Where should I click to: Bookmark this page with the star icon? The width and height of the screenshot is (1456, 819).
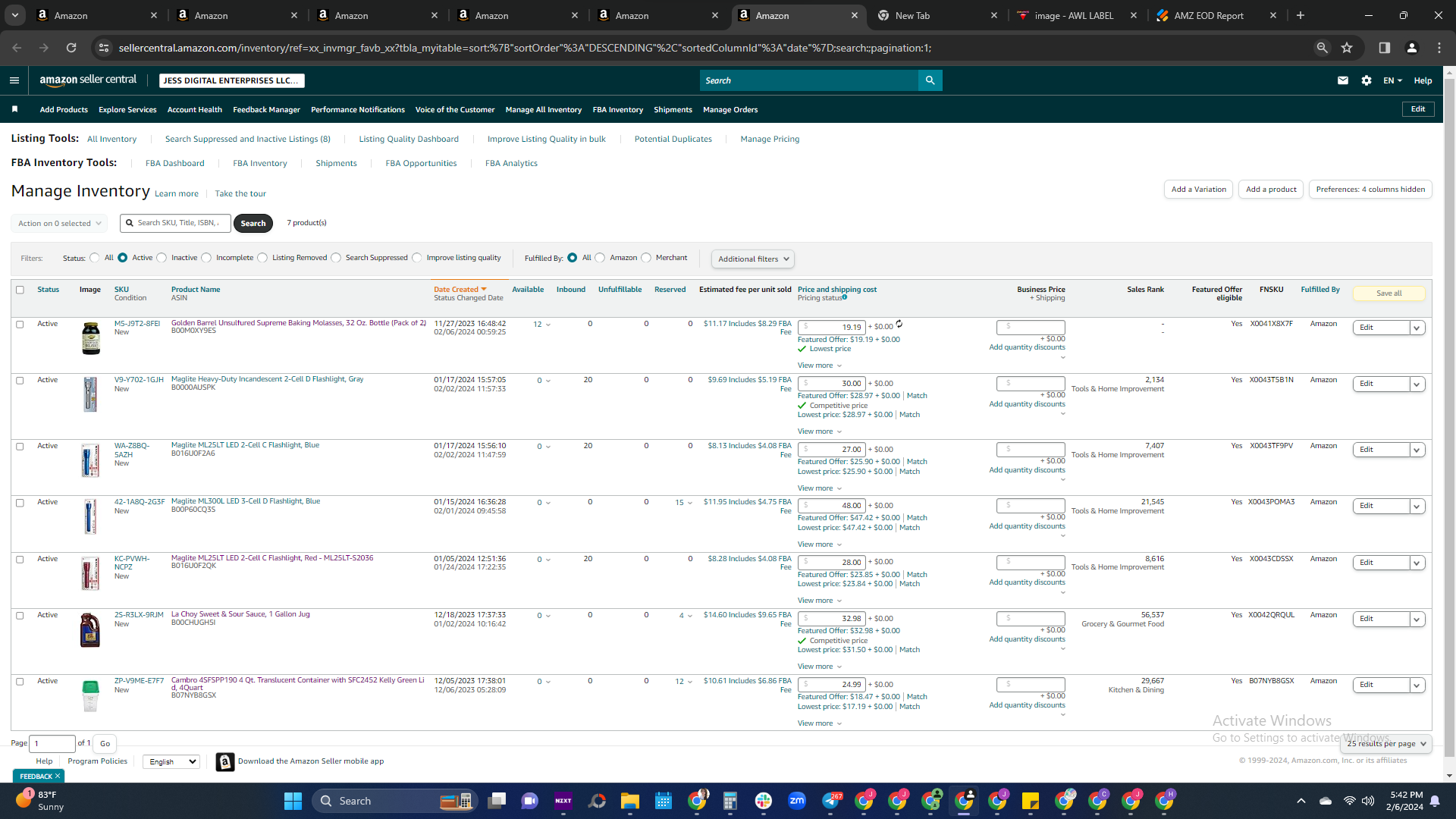1347,48
